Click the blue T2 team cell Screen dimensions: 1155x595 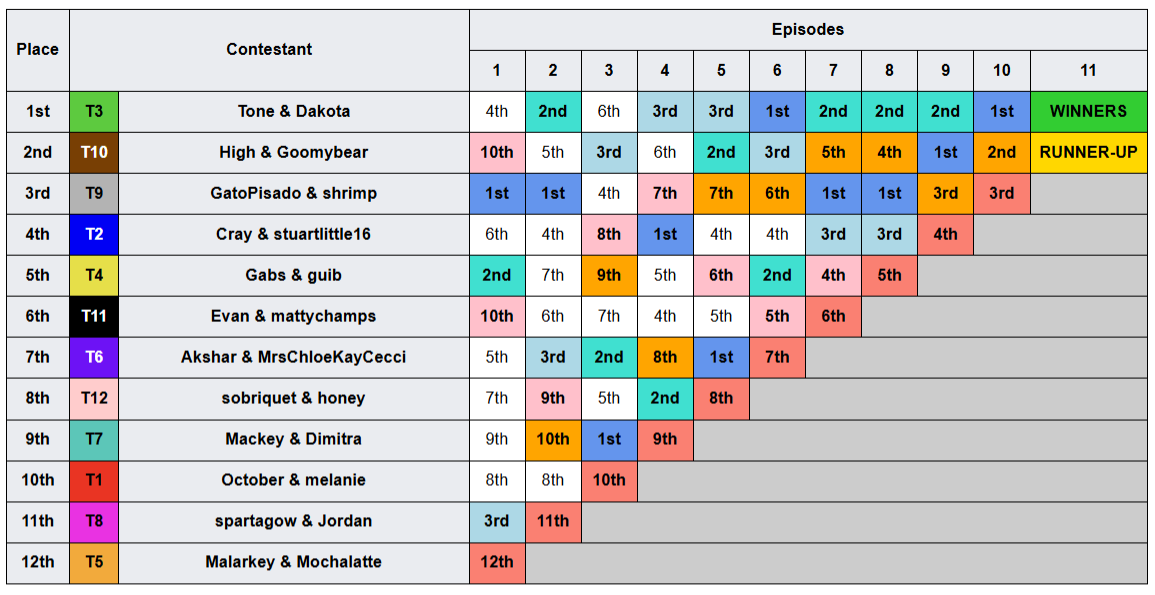click(94, 234)
